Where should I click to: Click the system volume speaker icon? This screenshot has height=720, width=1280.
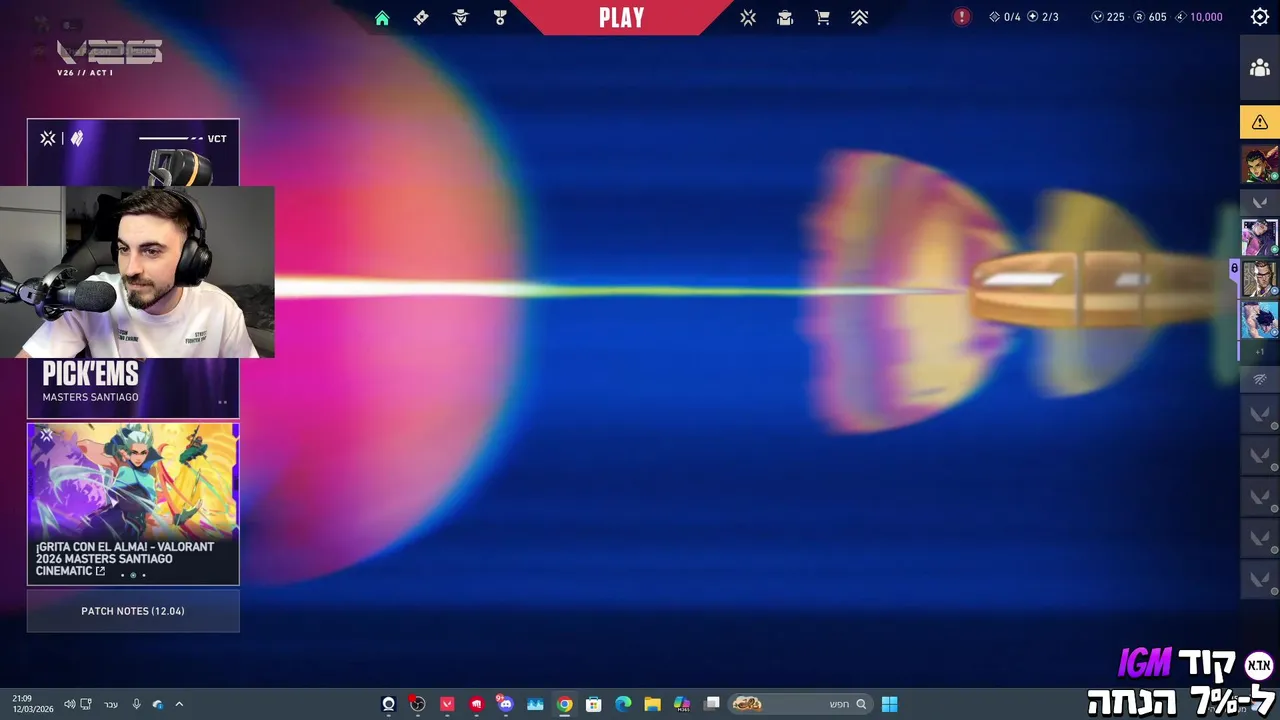pos(69,704)
